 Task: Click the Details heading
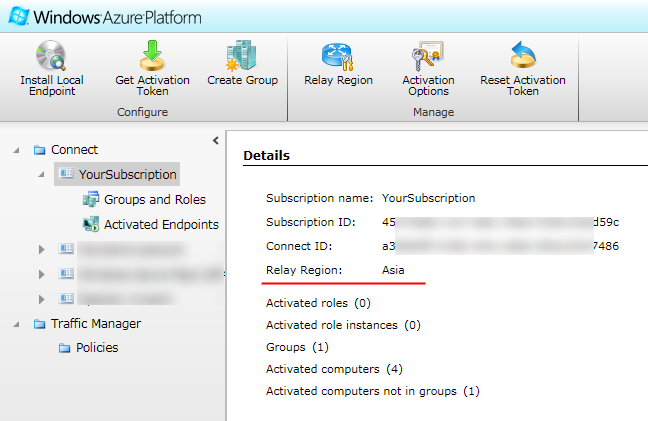click(267, 155)
